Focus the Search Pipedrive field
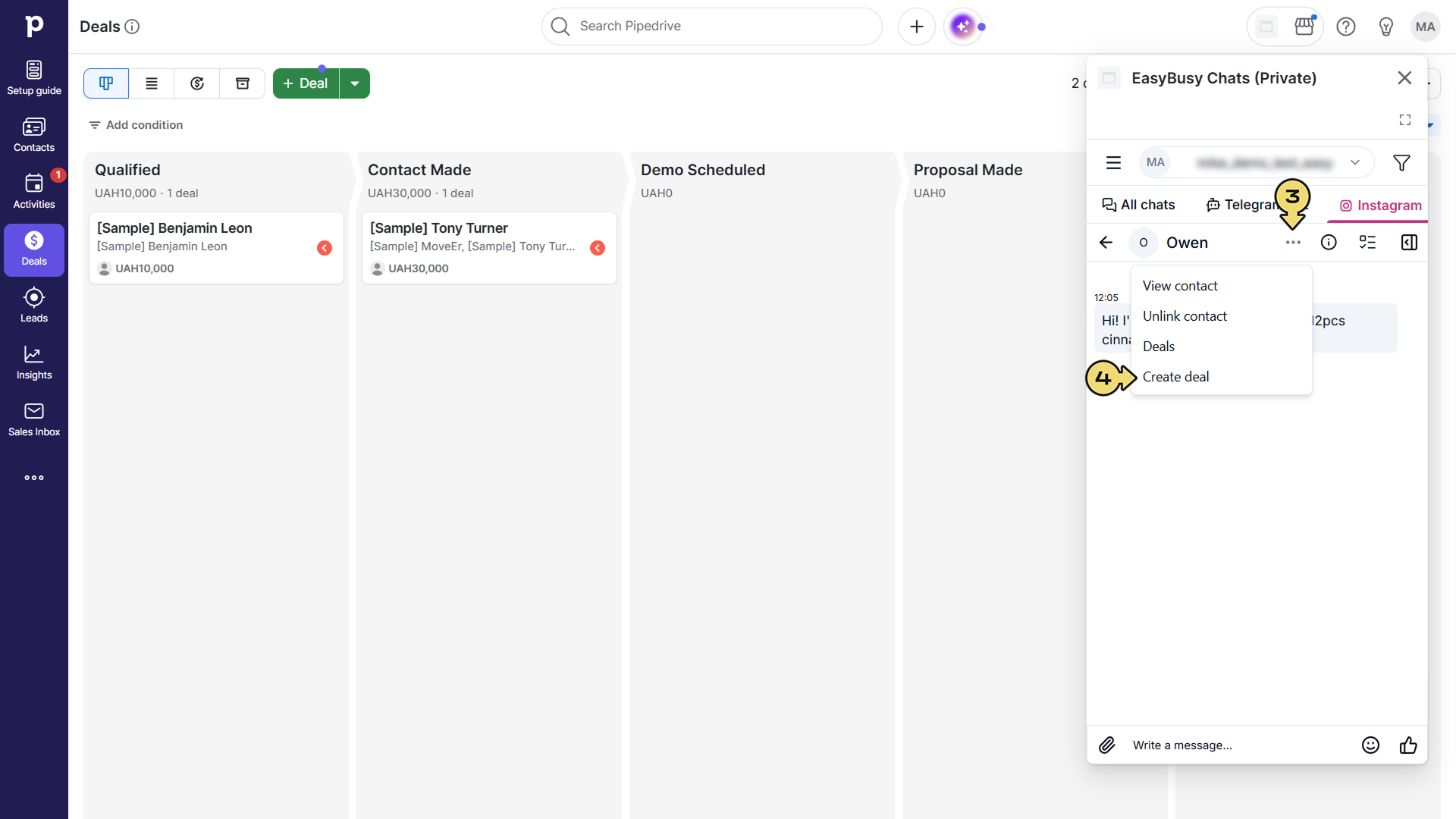This screenshot has height=819, width=1456. [711, 27]
